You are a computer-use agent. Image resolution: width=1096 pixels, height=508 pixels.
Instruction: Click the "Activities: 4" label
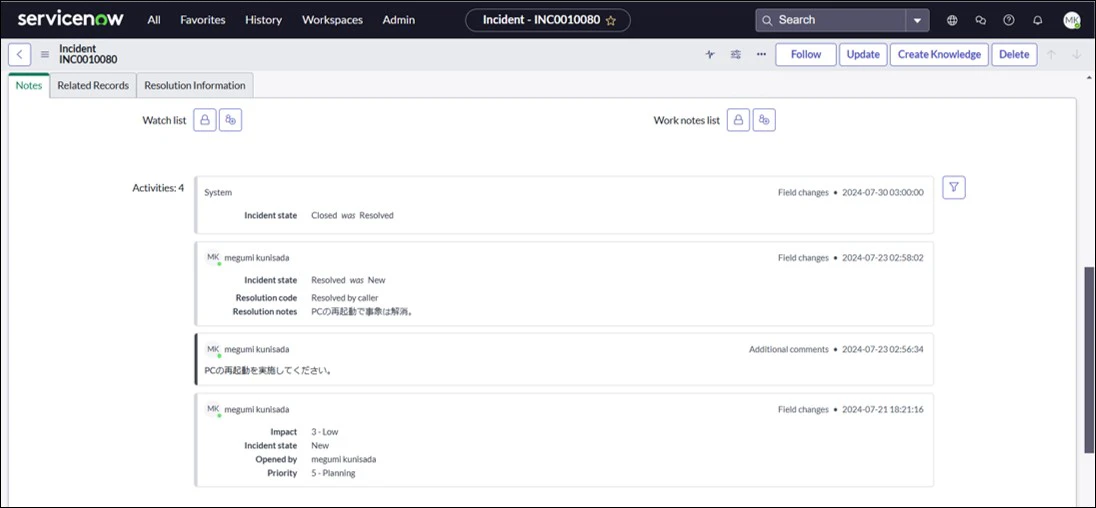pos(158,187)
